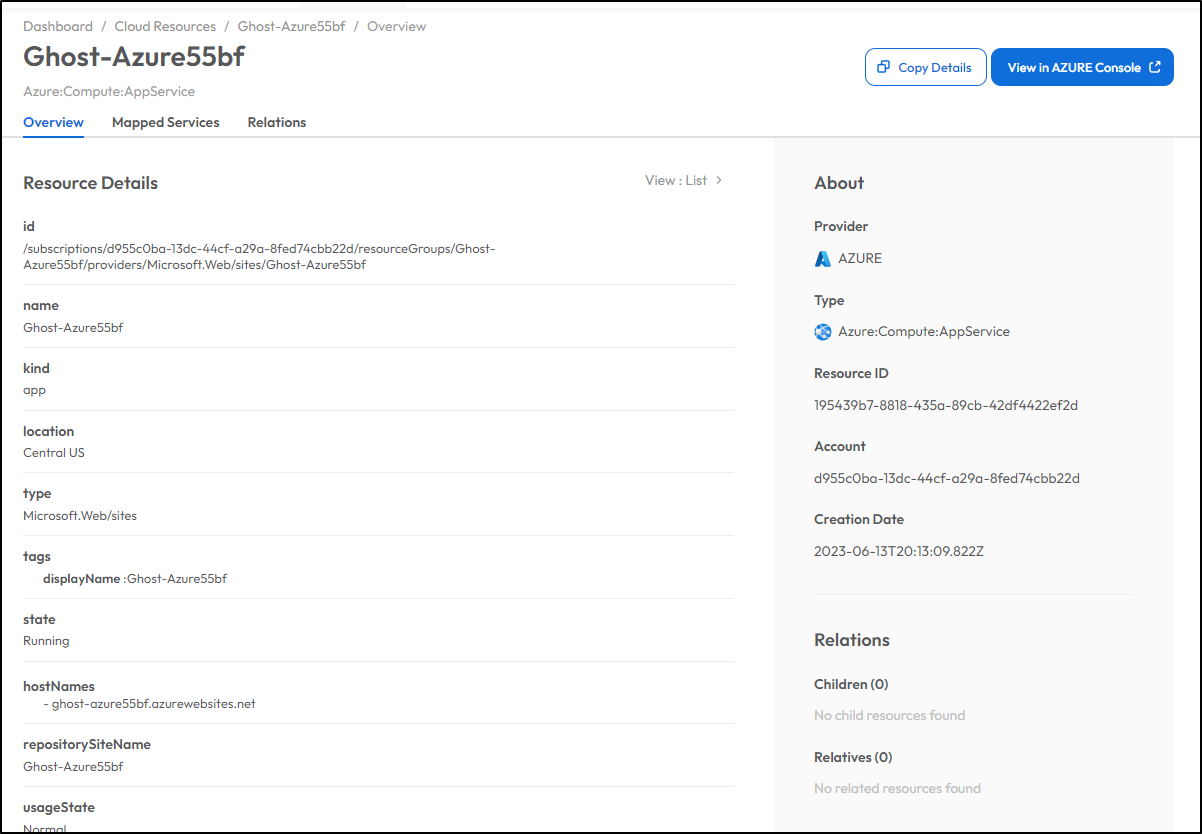Select the location value Central US
This screenshot has width=1202, height=834.
tap(54, 452)
